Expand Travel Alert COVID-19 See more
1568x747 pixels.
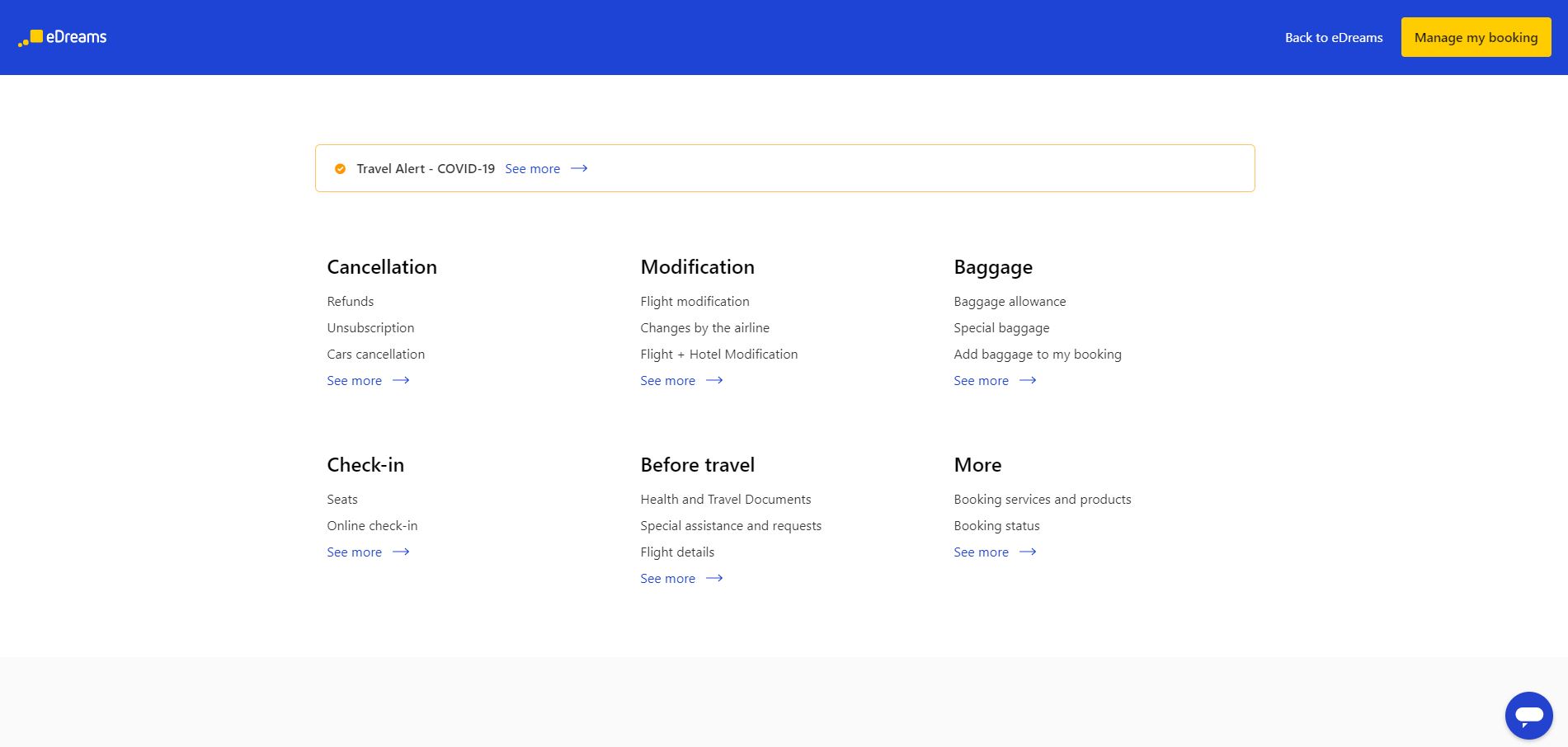pyautogui.click(x=532, y=169)
